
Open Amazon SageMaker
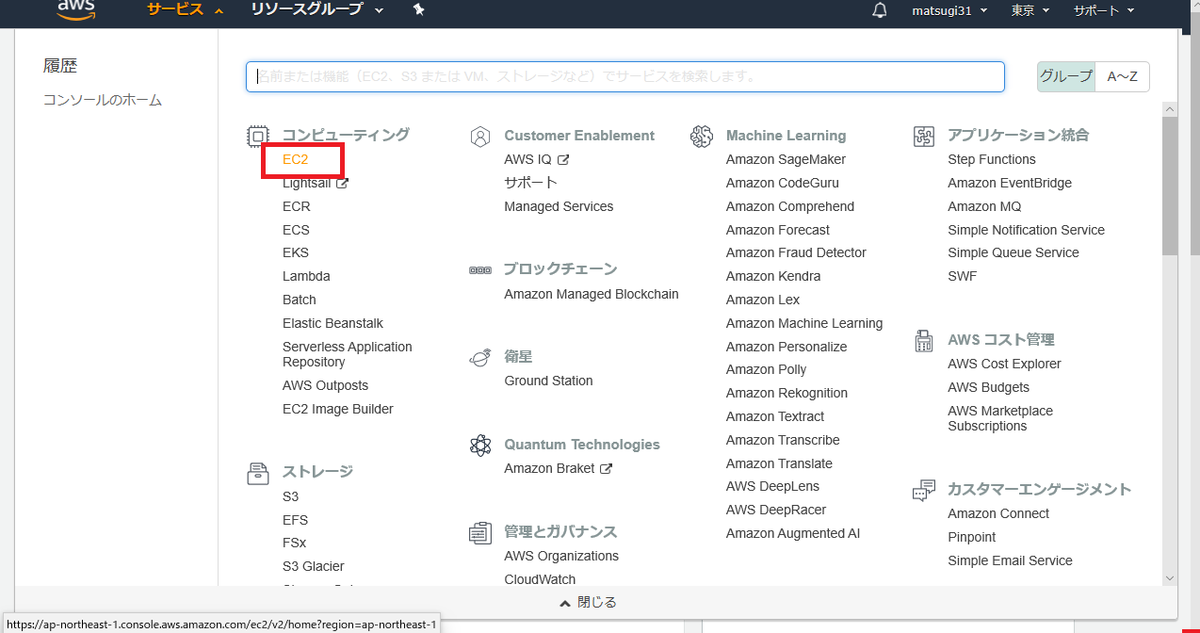[786, 159]
